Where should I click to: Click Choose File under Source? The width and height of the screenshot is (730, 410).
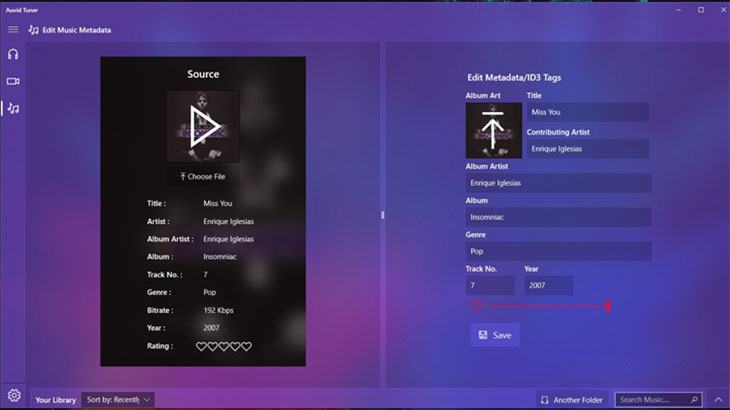click(x=203, y=176)
